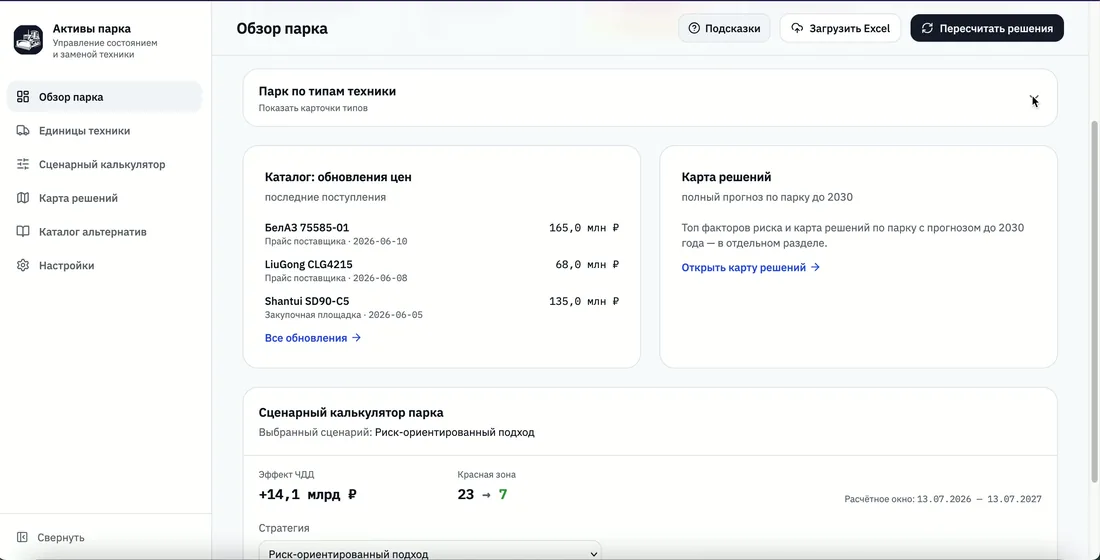The image size is (1100, 560).
Task: Click the refresh icon in Пересчитать решения
Action: tap(927, 29)
